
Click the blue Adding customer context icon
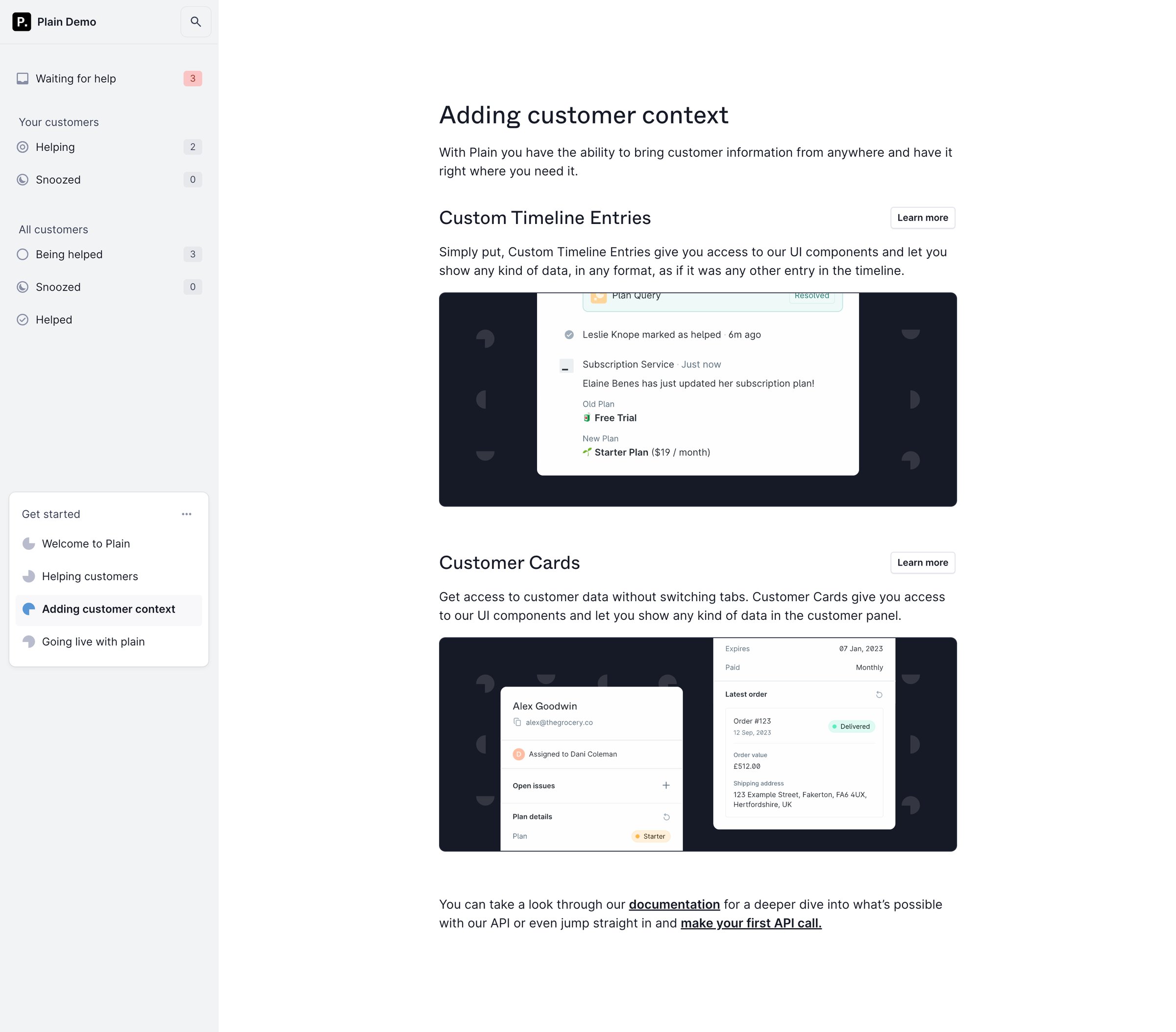pyautogui.click(x=28, y=609)
